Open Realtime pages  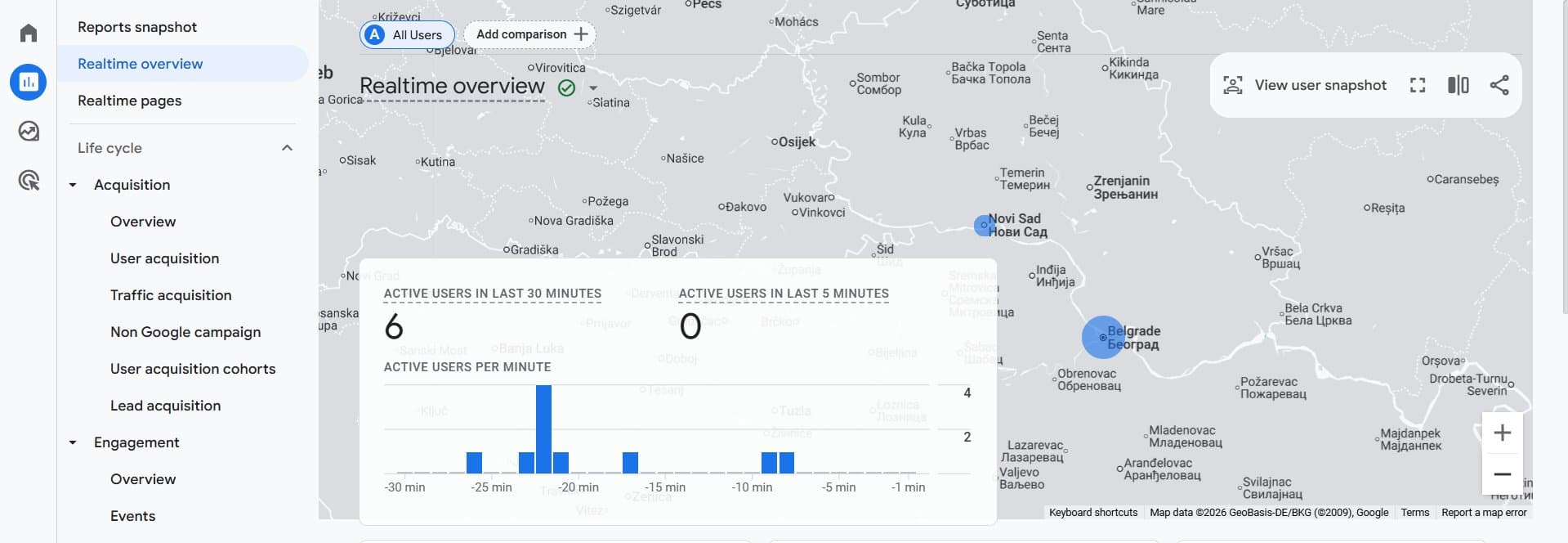click(130, 101)
